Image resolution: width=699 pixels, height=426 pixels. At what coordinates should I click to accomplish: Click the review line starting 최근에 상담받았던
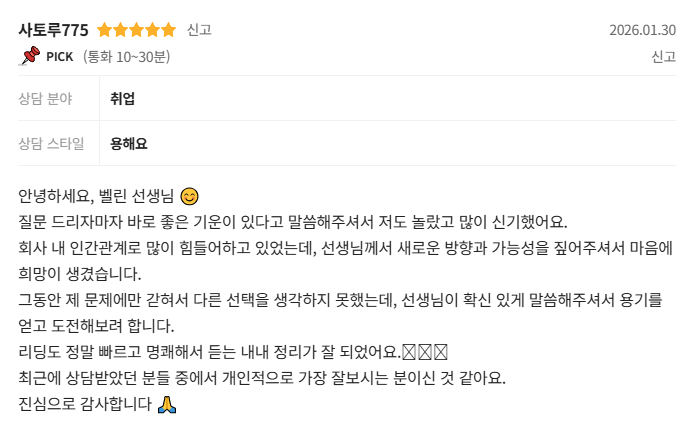click(x=262, y=378)
